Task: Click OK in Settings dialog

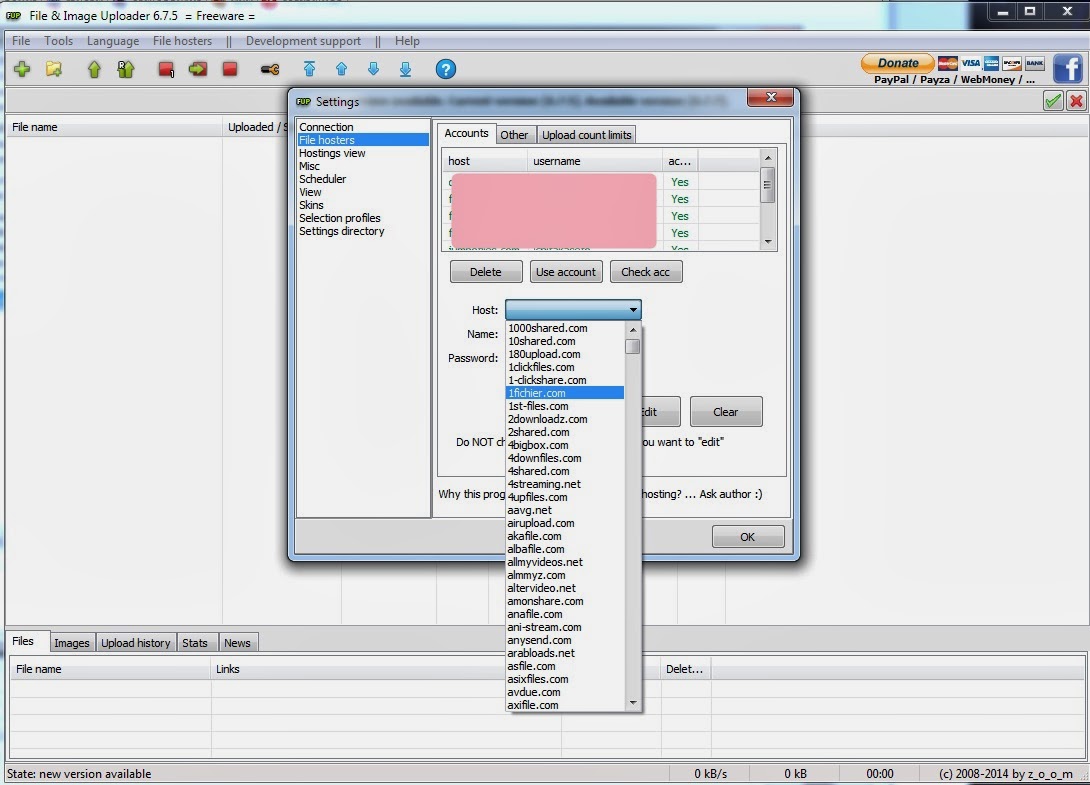Action: (747, 537)
